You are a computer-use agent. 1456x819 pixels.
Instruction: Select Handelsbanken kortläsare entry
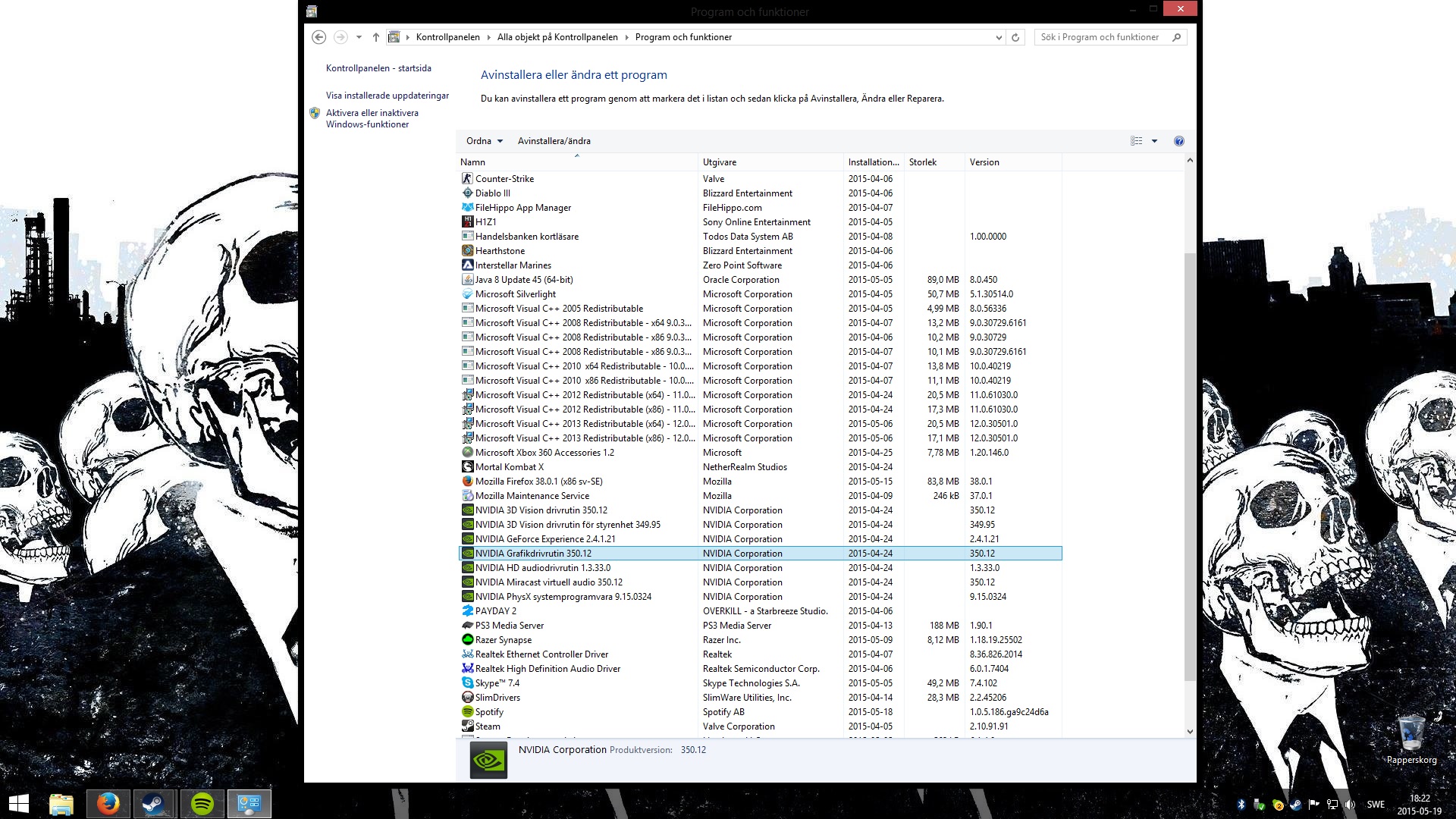pyautogui.click(x=760, y=237)
